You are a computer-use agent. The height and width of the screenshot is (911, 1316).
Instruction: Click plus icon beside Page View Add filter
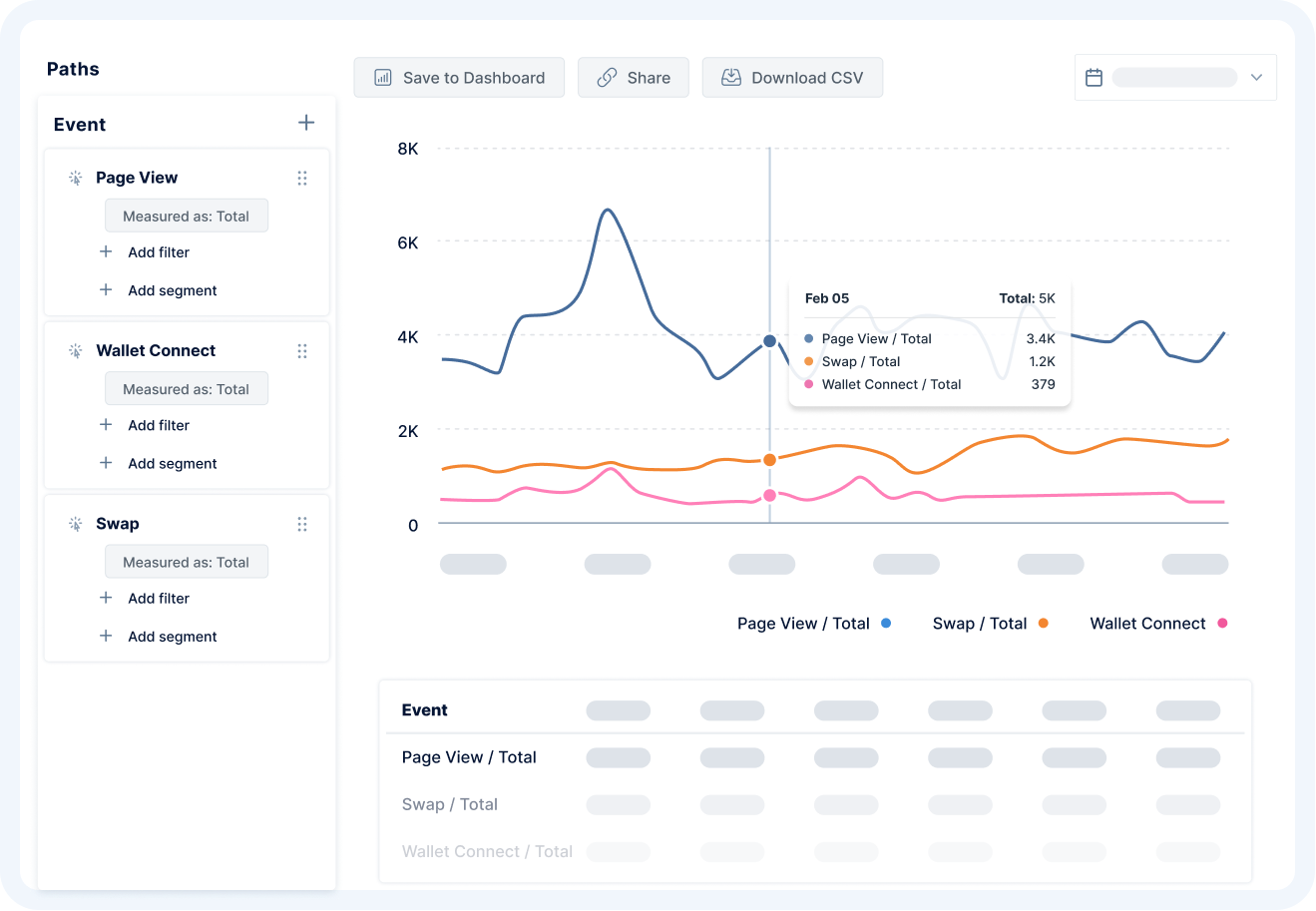(106, 251)
